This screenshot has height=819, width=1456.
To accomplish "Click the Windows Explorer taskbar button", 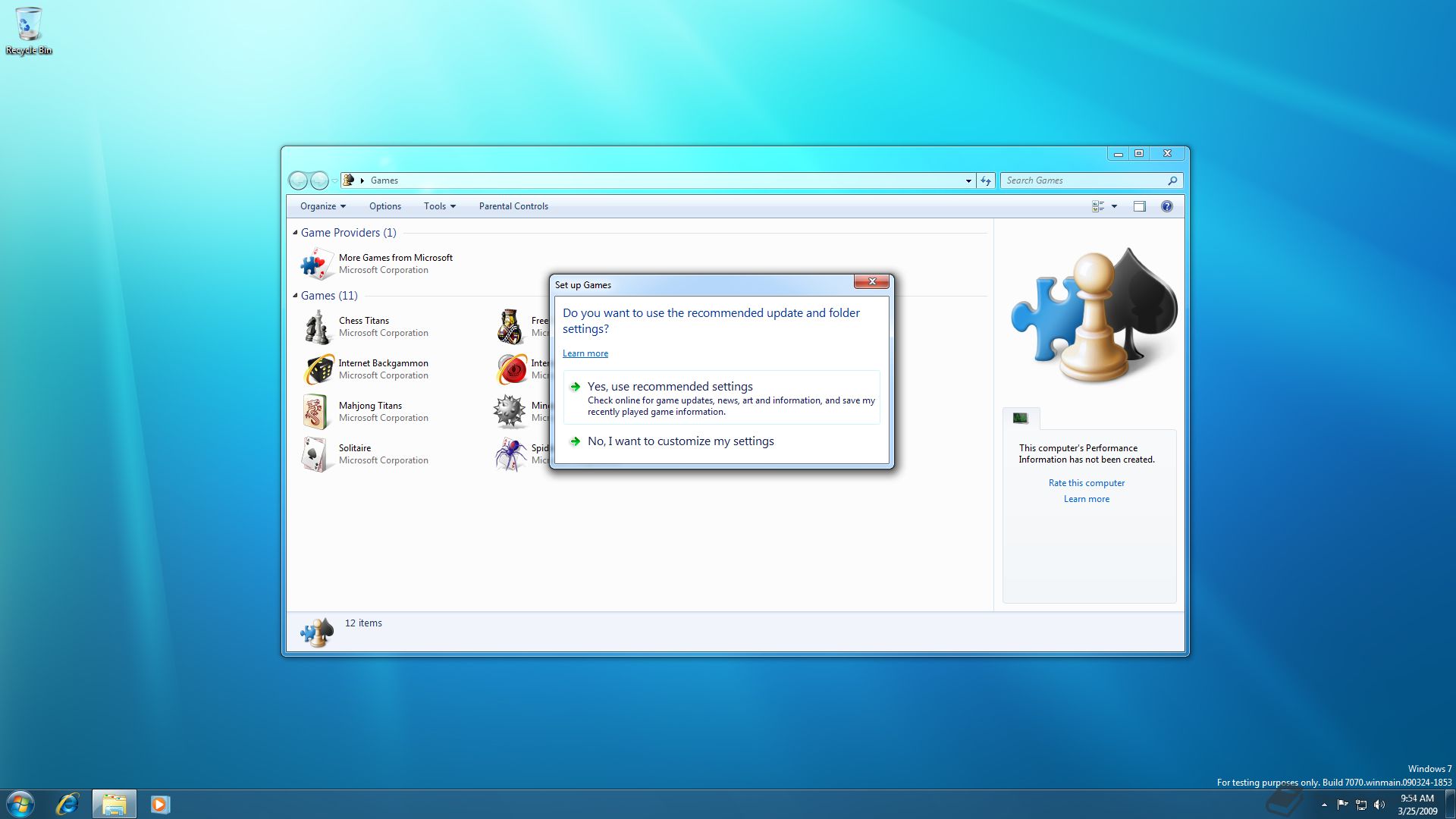I will click(x=115, y=804).
